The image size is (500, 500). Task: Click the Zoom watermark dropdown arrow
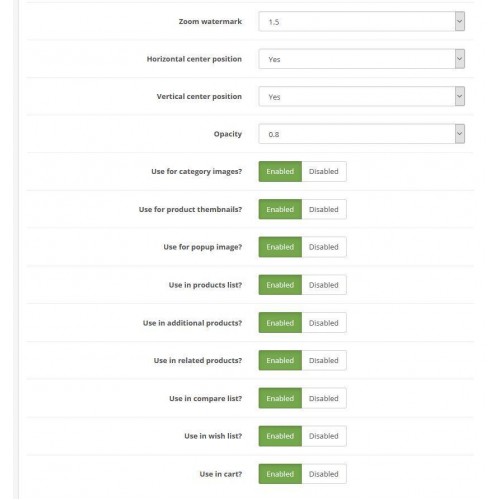point(460,21)
